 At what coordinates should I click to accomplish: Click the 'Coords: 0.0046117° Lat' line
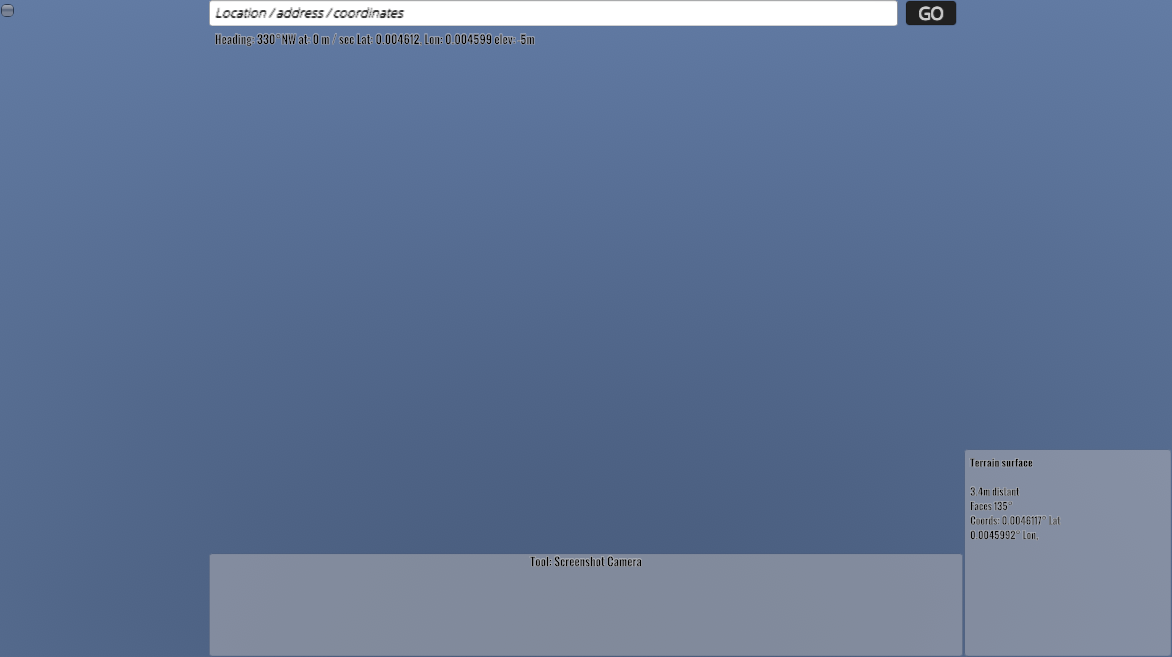click(1014, 521)
